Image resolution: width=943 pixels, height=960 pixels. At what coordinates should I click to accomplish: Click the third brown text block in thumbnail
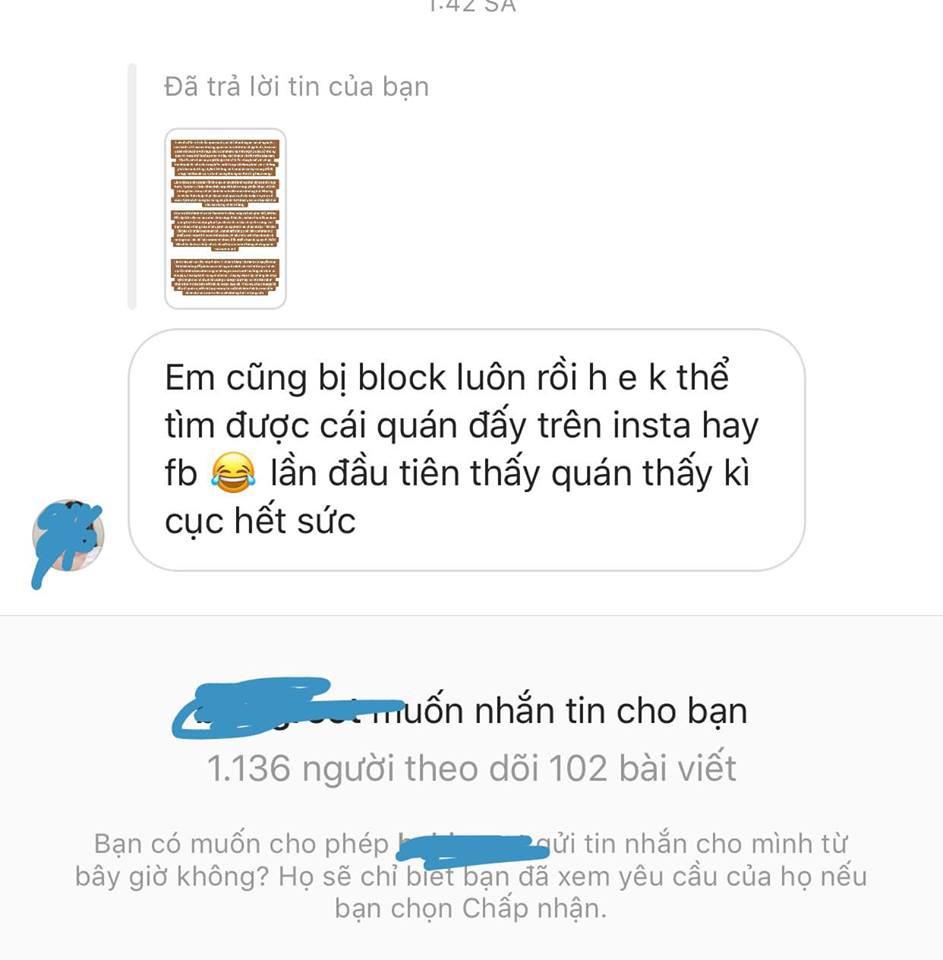(225, 230)
